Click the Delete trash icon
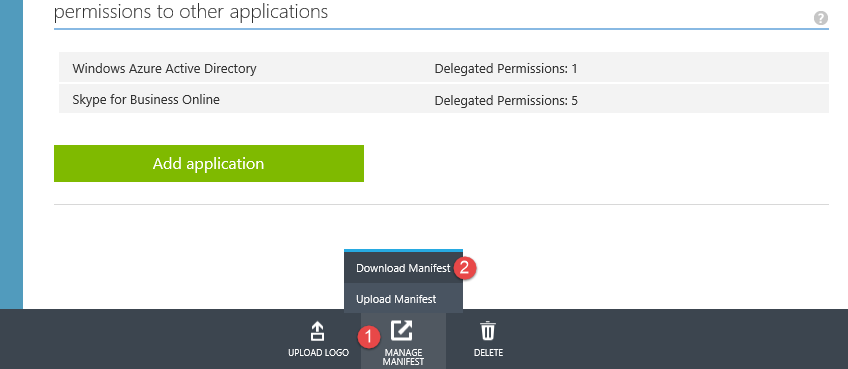848x369 pixels. 488,331
